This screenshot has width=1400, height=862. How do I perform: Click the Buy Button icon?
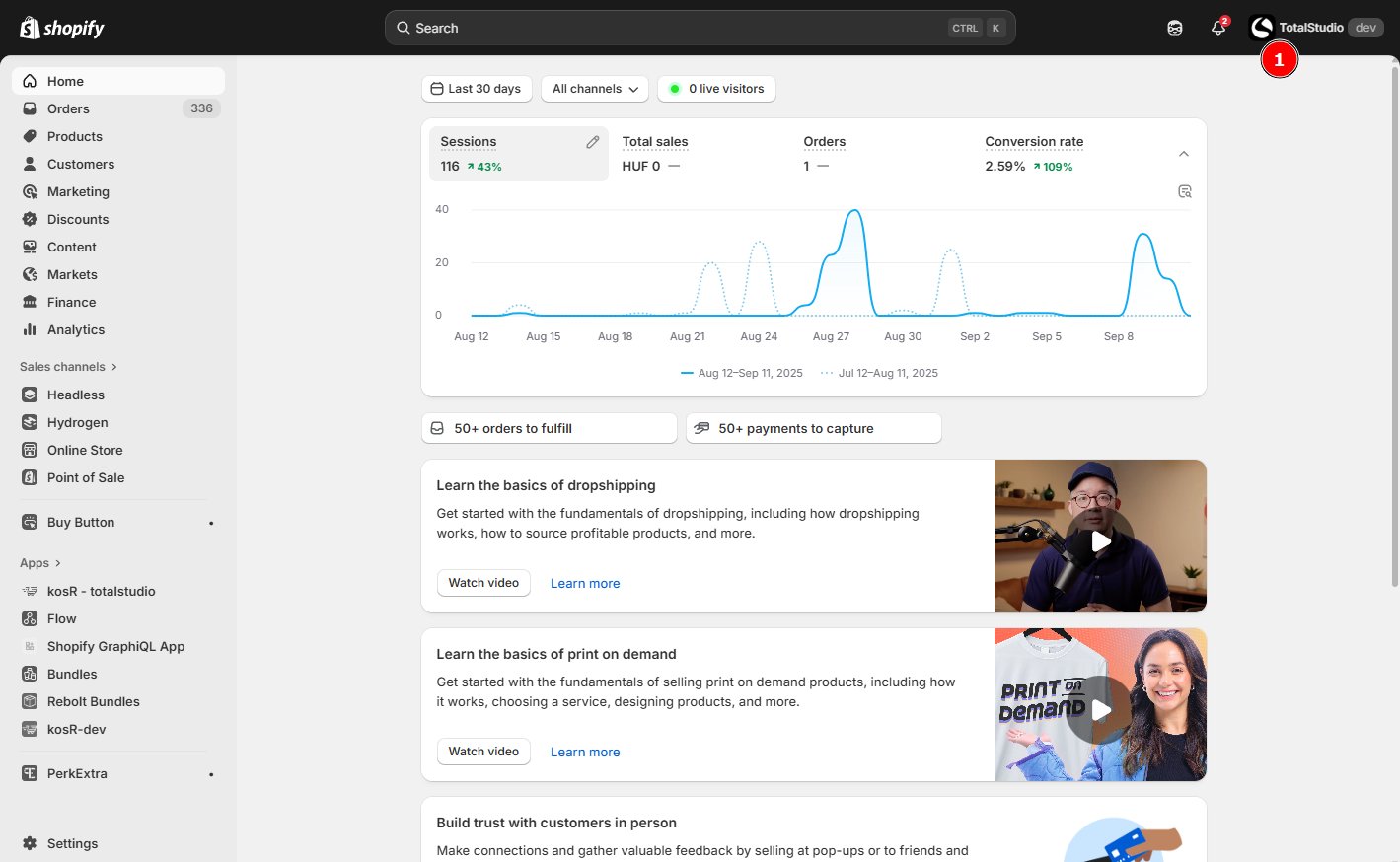tap(30, 522)
